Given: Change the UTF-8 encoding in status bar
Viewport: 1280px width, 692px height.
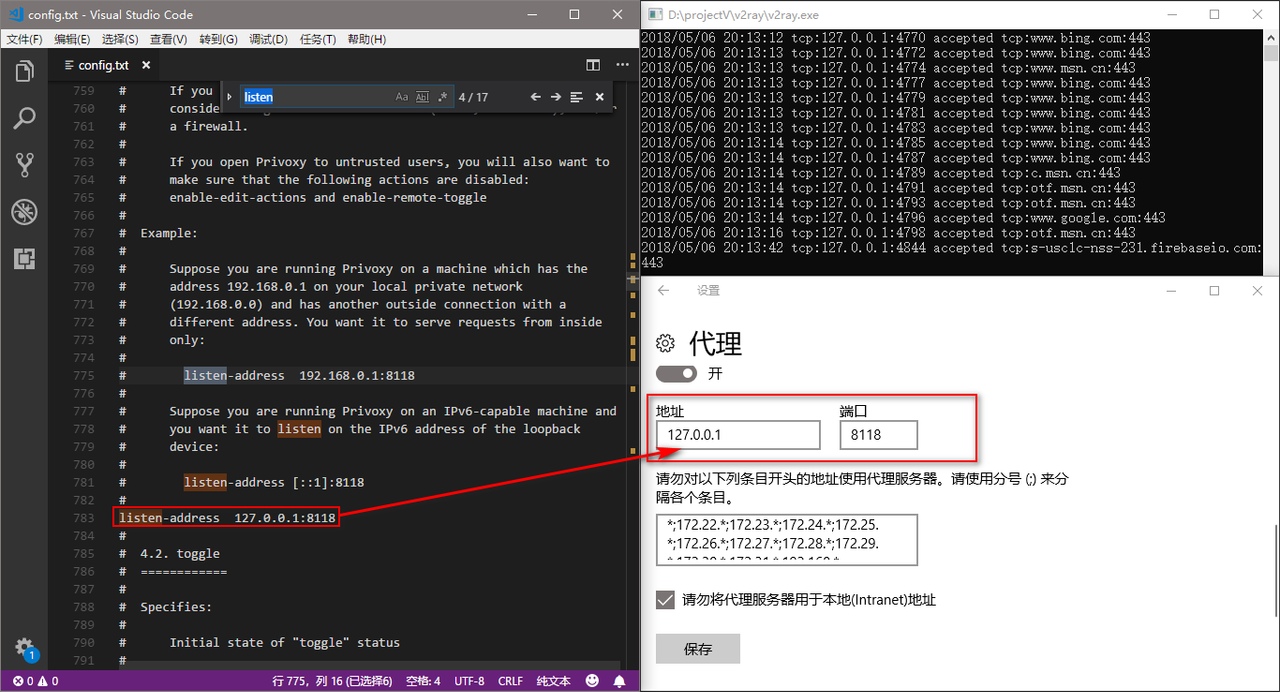Looking at the screenshot, I should point(469,681).
